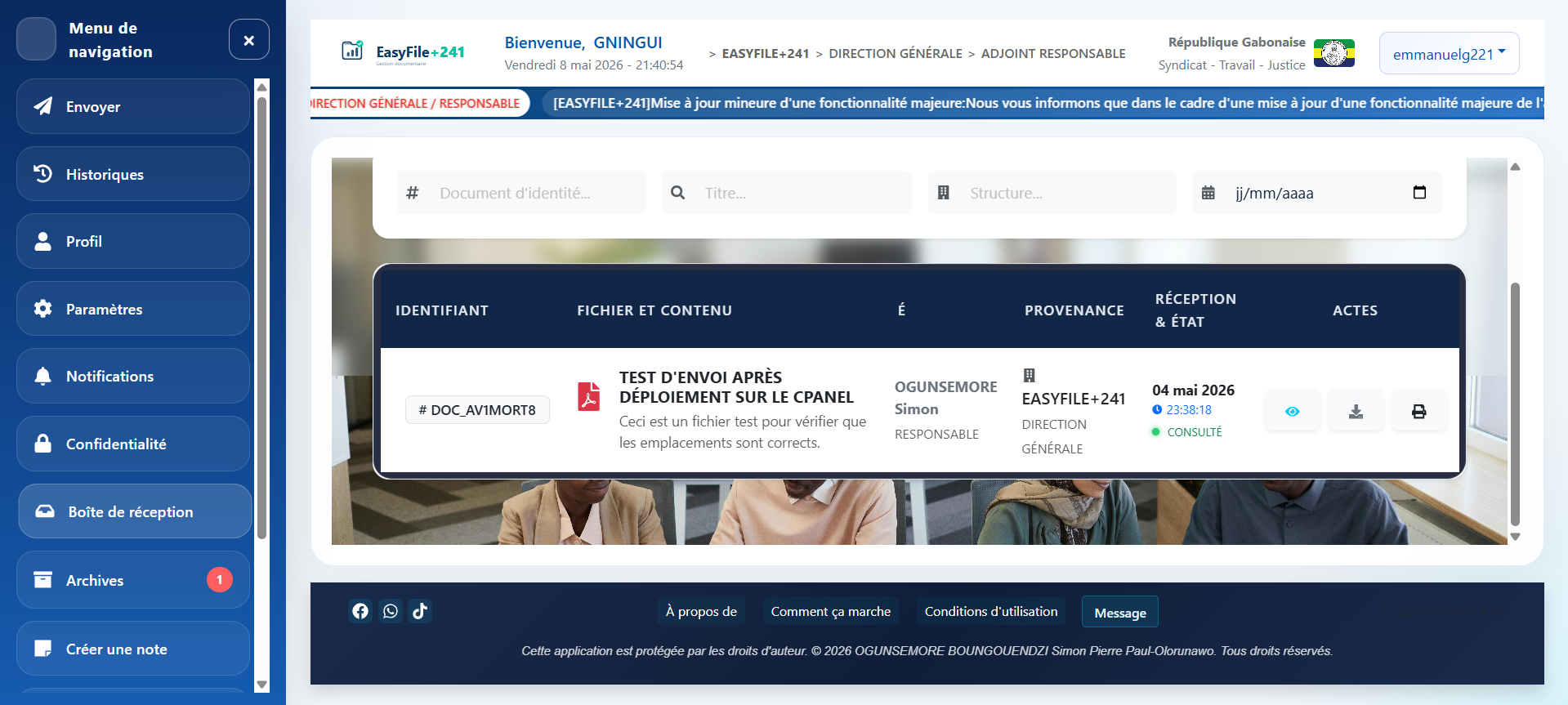Image resolution: width=1568 pixels, height=705 pixels.
Task: Click À propos de footer link
Action: (701, 611)
